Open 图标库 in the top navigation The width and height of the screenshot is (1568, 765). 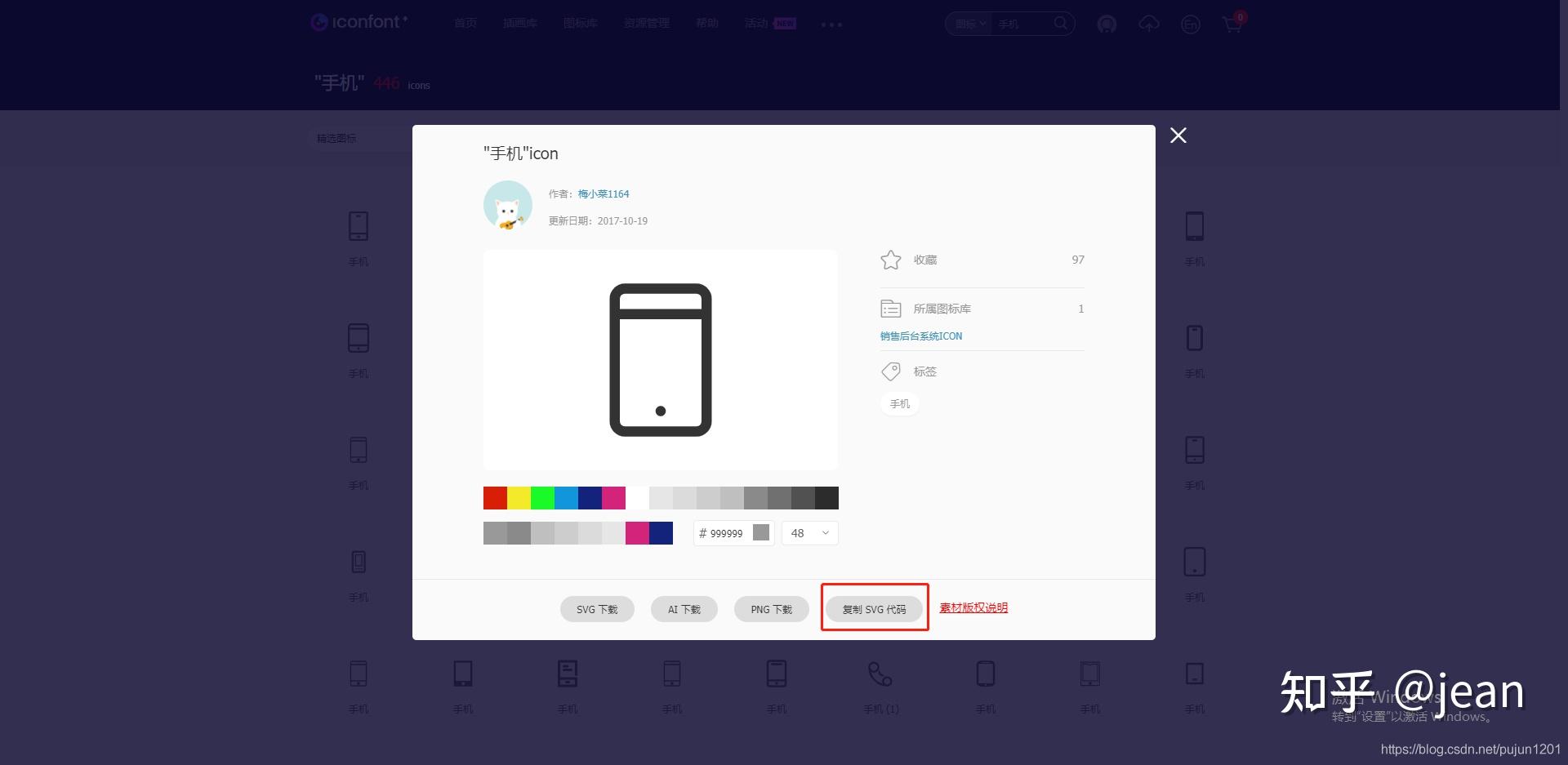click(581, 23)
